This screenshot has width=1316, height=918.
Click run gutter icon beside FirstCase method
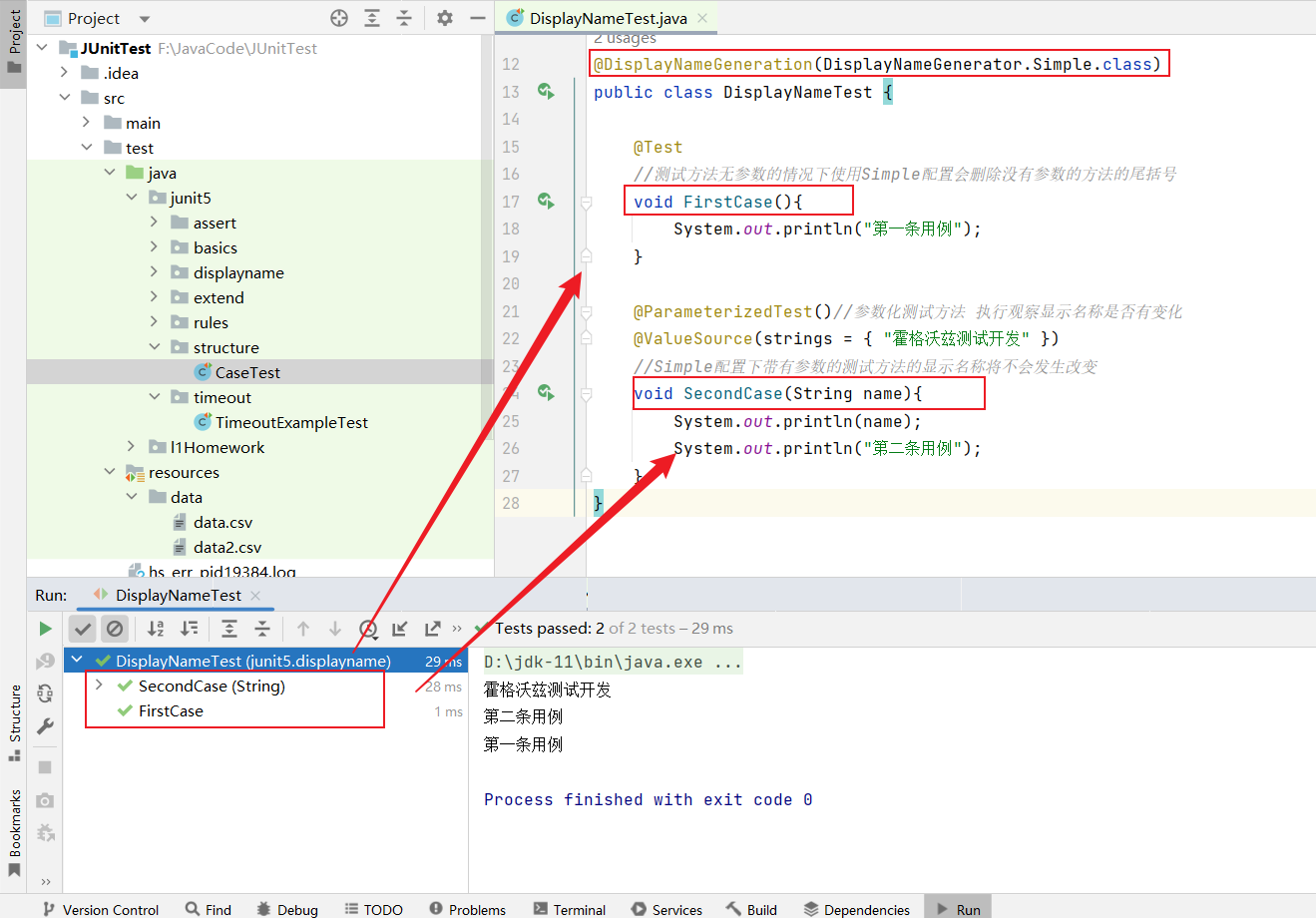click(x=546, y=202)
